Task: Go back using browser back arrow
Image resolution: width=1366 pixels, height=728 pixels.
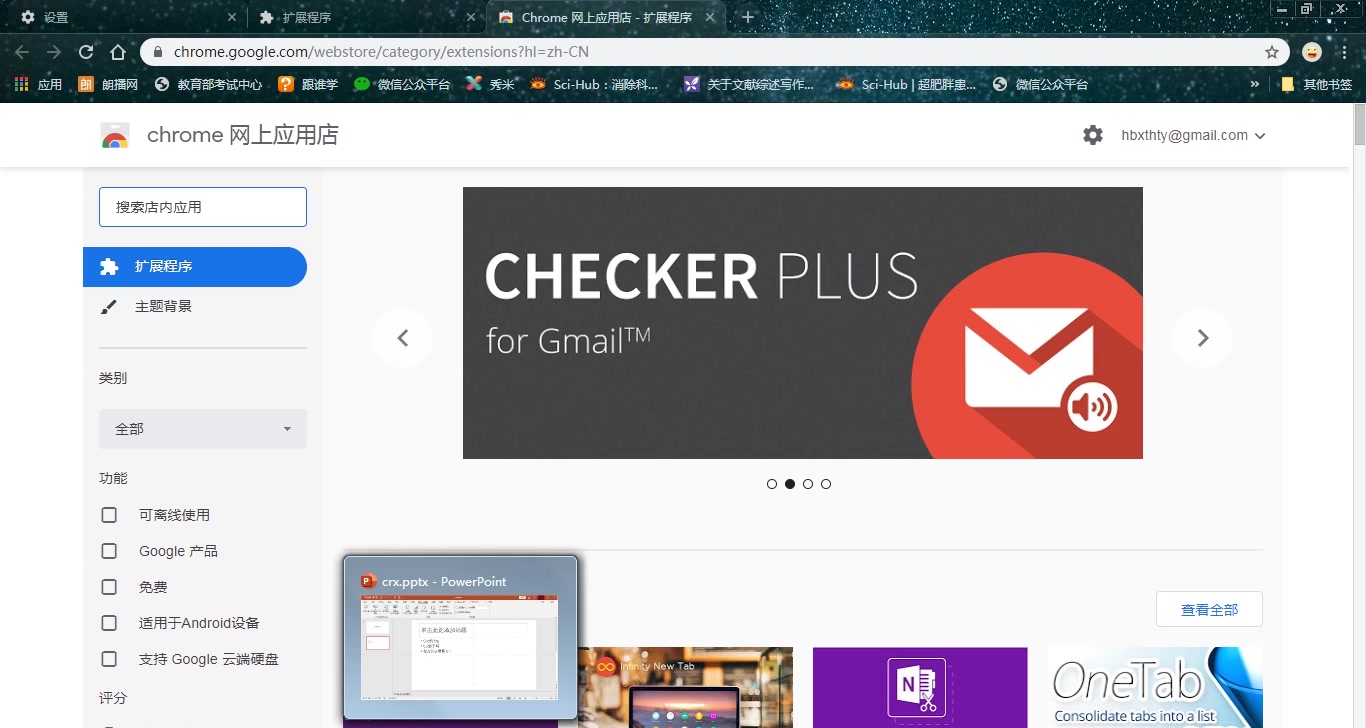Action: 22,52
